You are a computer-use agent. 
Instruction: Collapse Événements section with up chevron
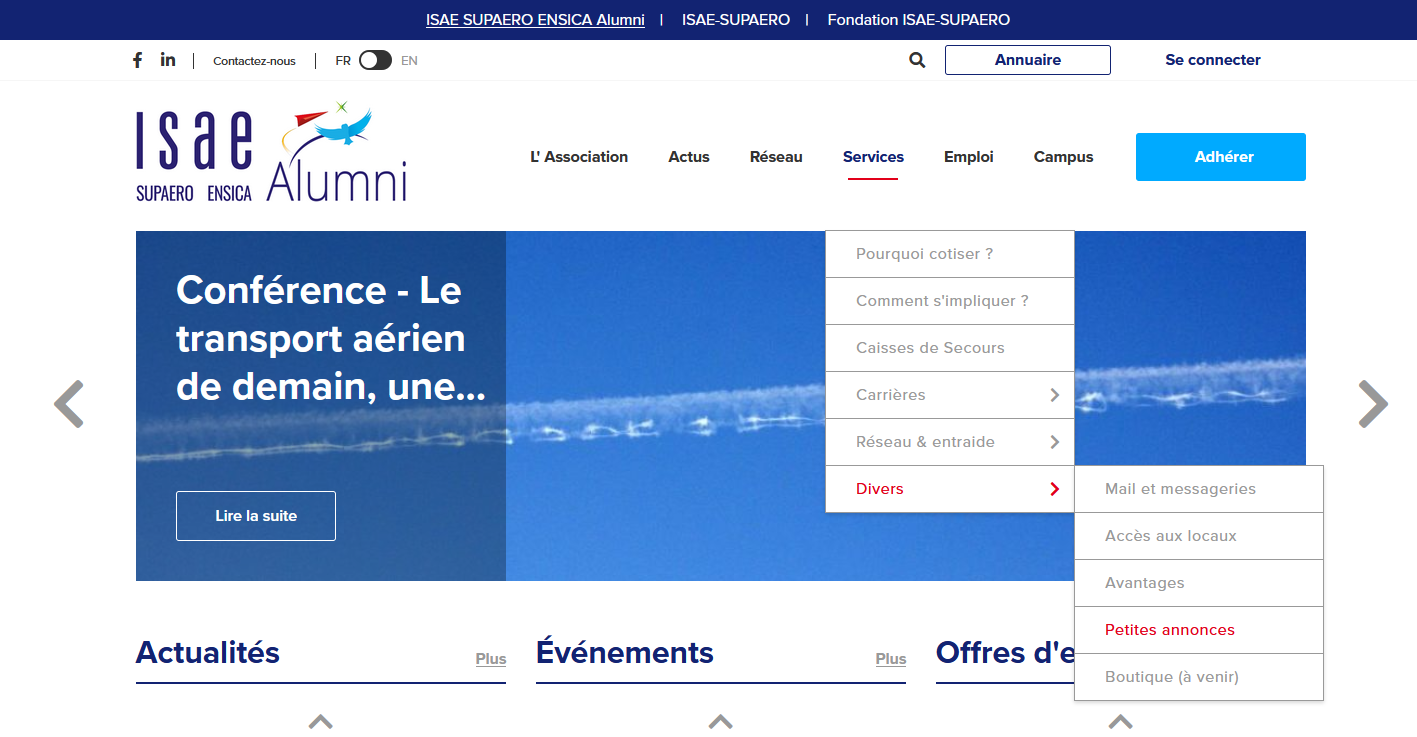click(x=720, y=721)
